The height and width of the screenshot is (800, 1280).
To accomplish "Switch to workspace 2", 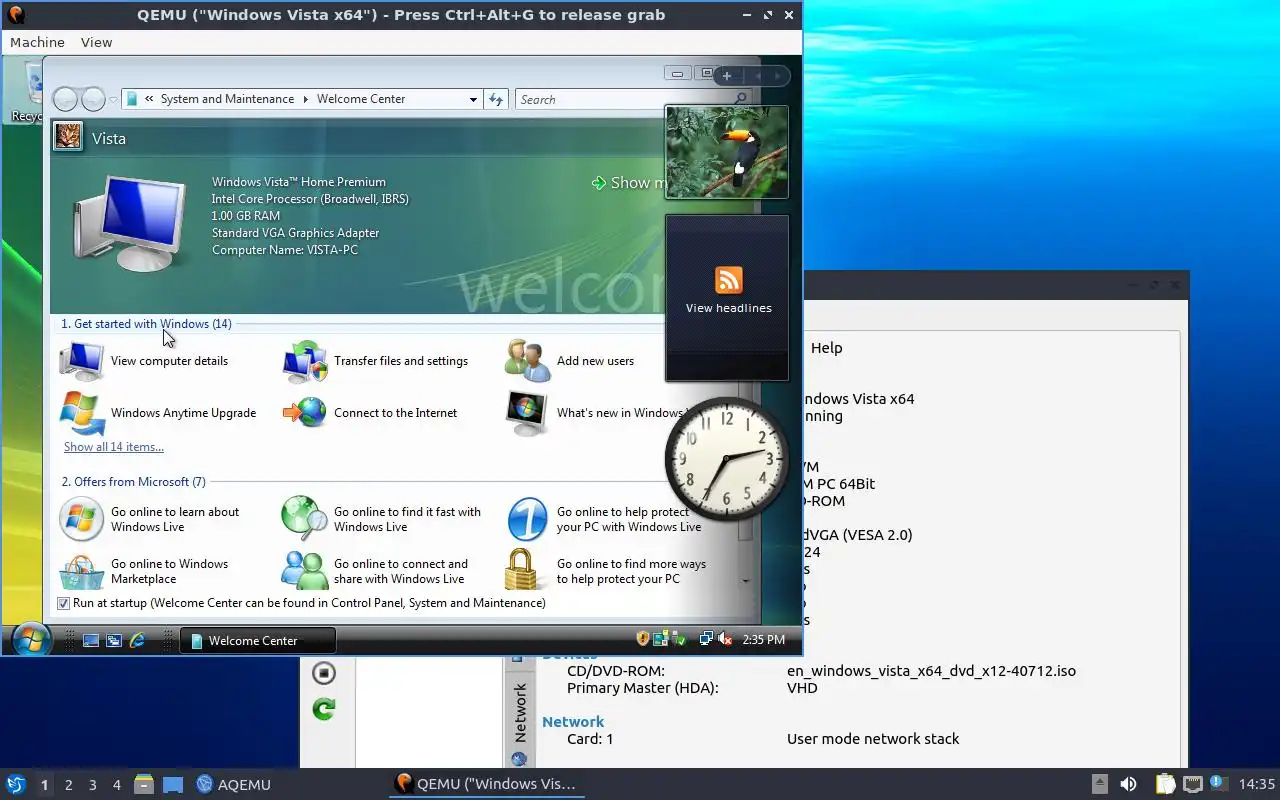I will pos(68,785).
